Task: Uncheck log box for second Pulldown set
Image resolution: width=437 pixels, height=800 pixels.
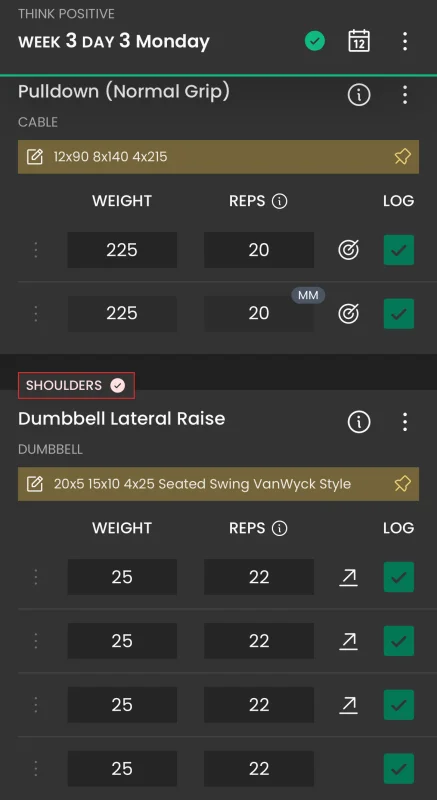Action: tap(399, 313)
